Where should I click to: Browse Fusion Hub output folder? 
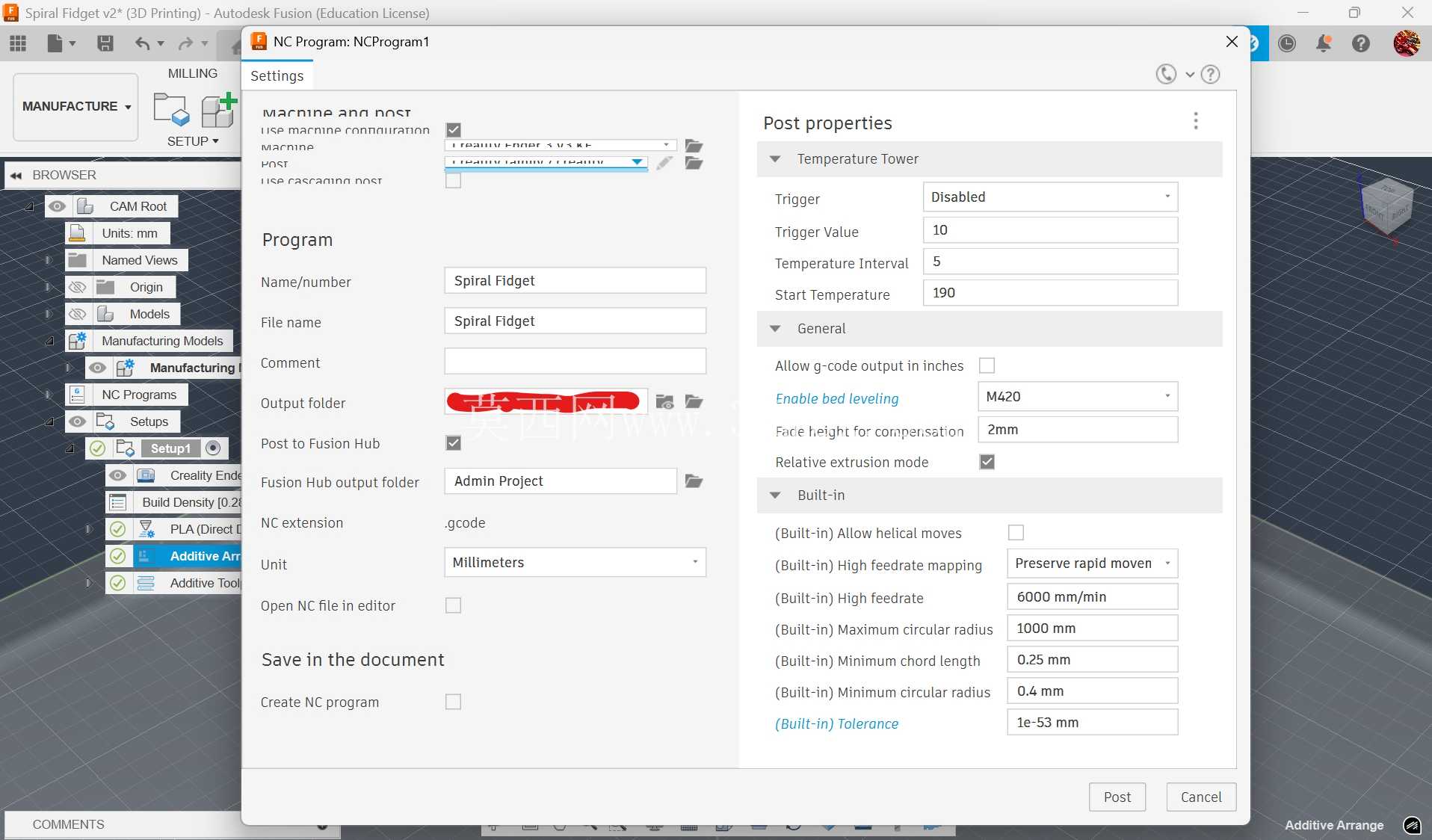point(694,481)
